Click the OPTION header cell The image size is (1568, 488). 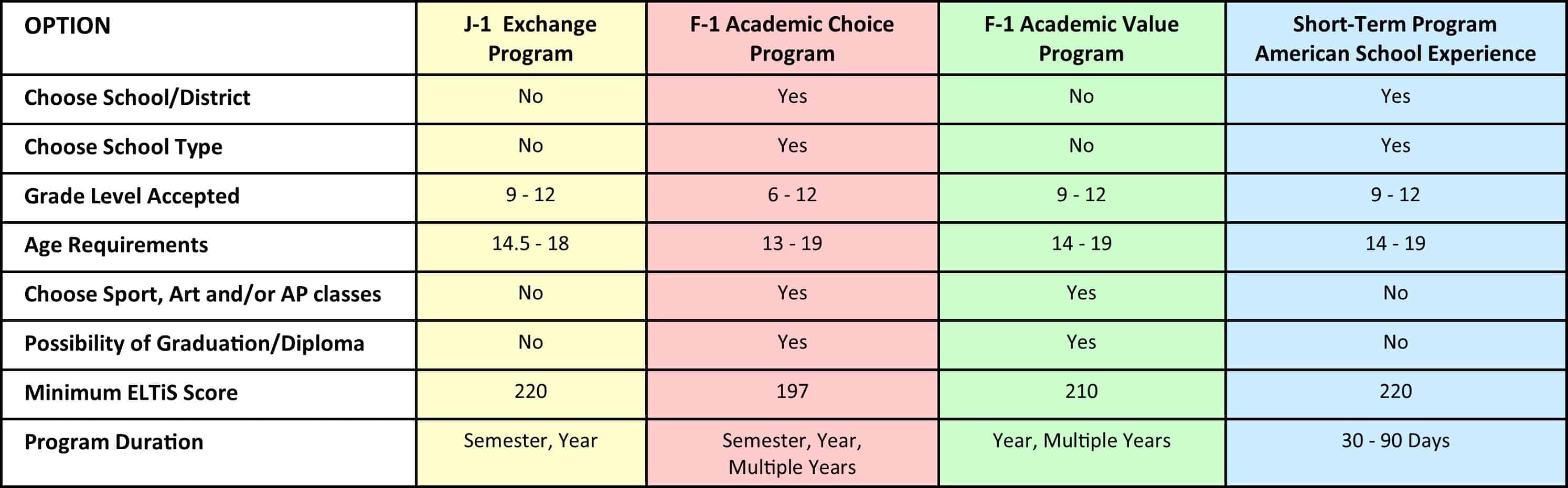(x=68, y=26)
